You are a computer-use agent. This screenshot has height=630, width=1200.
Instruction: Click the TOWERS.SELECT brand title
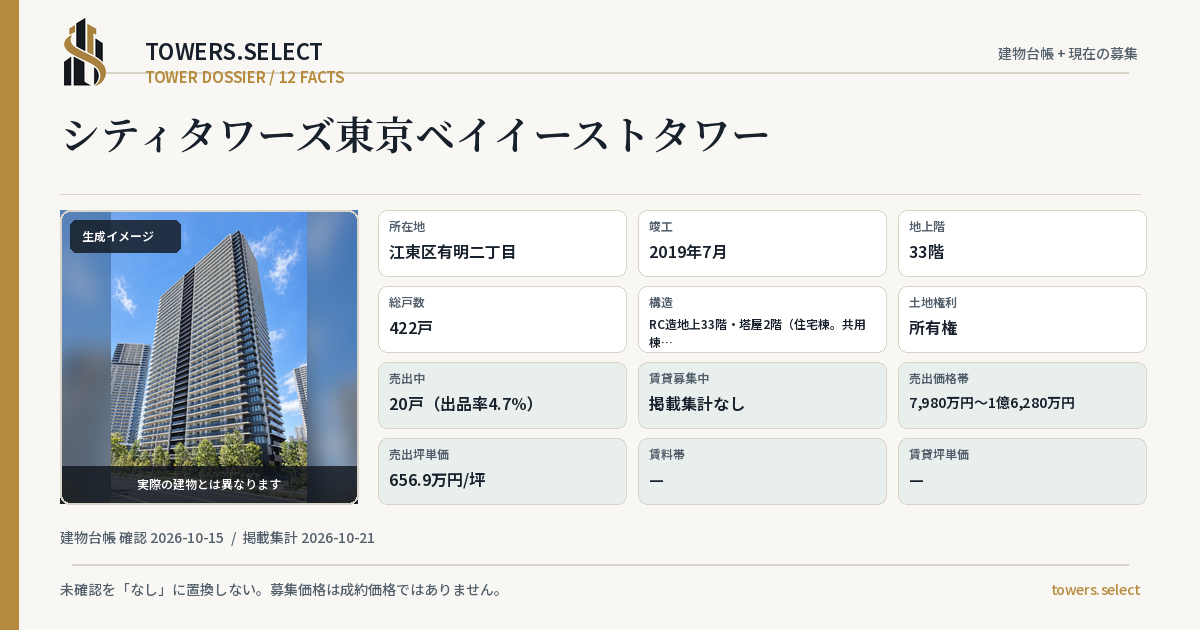coord(234,52)
